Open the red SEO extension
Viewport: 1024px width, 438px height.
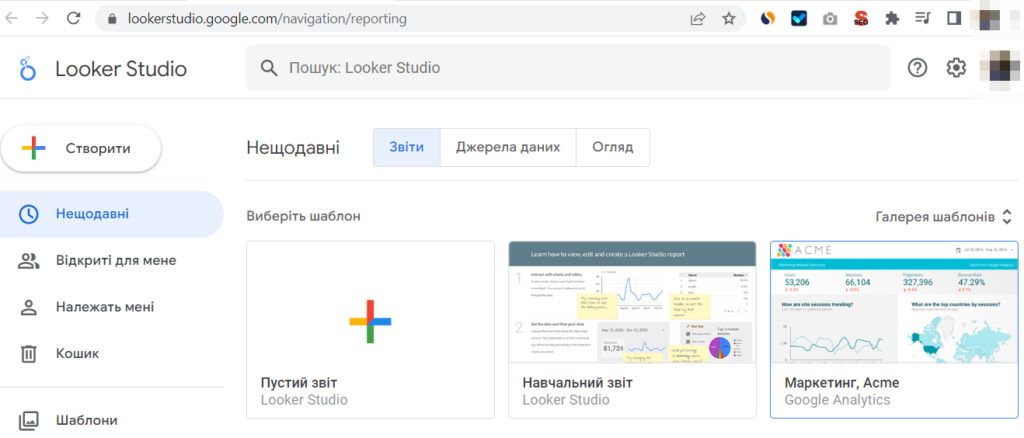(861, 18)
